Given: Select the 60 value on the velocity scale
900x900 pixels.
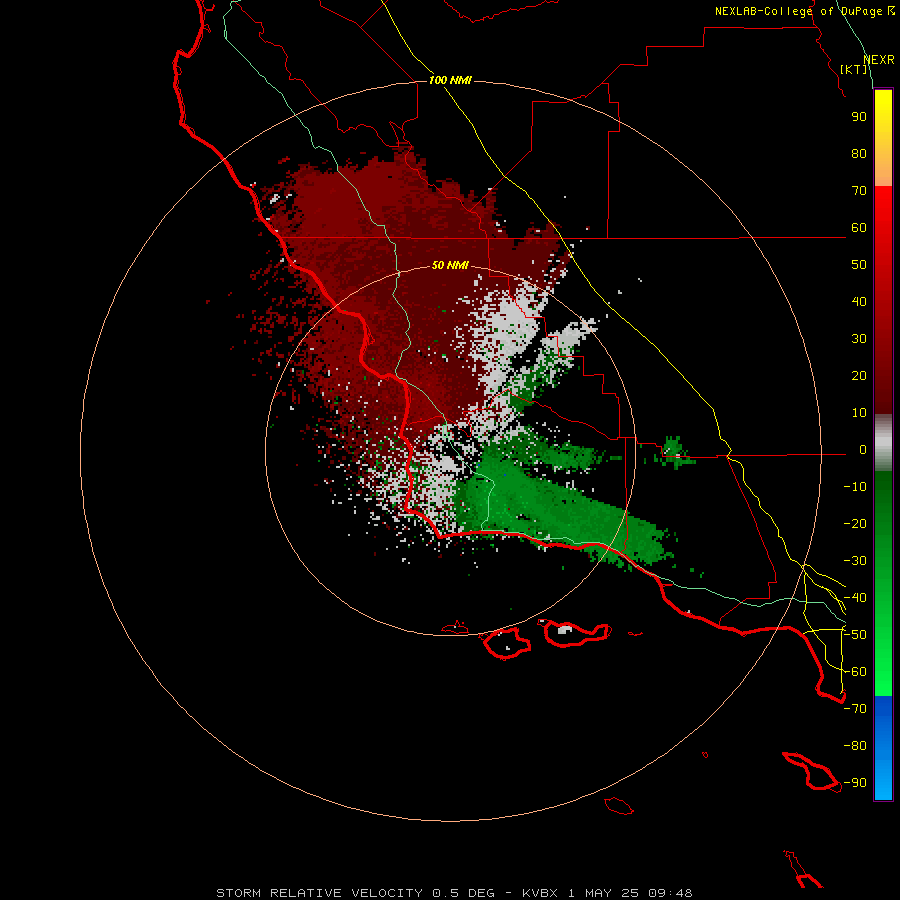Looking at the screenshot, I should [x=859, y=227].
